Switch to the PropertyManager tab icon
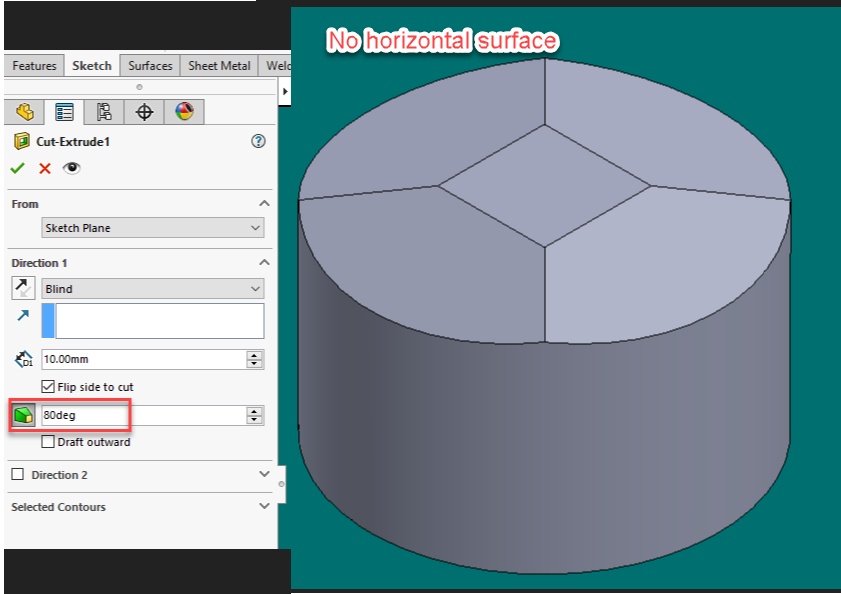The width and height of the screenshot is (841, 594). pos(64,112)
